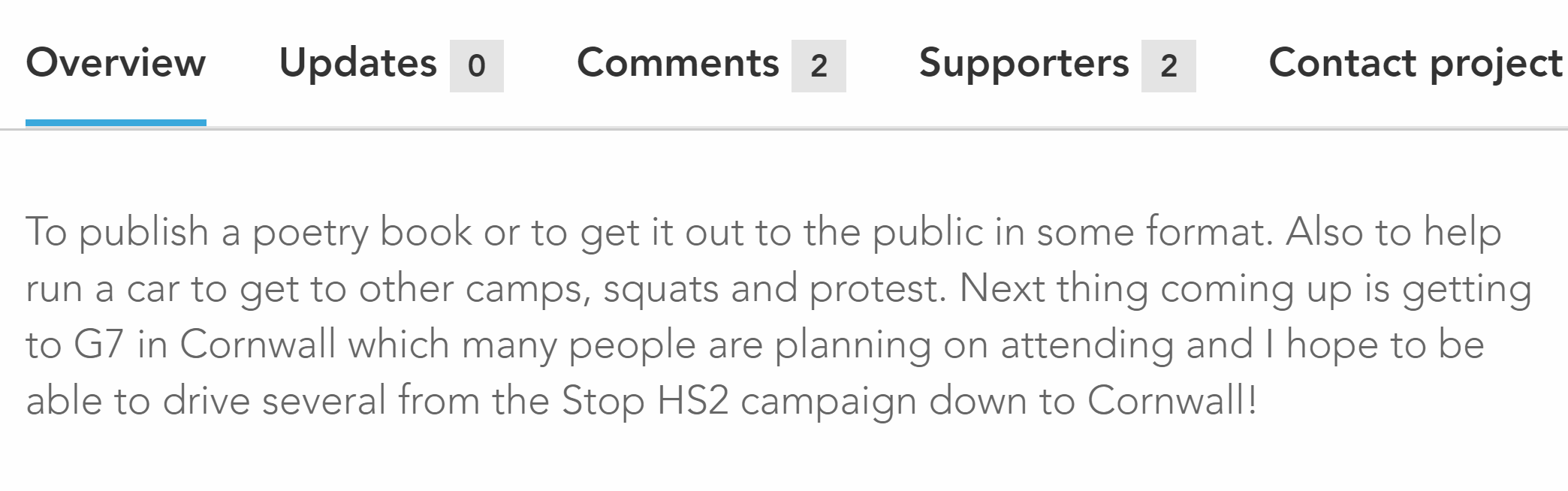1568x491 pixels.
Task: Click the final word "Cornwall!" in the paragraph
Action: click(x=1171, y=400)
